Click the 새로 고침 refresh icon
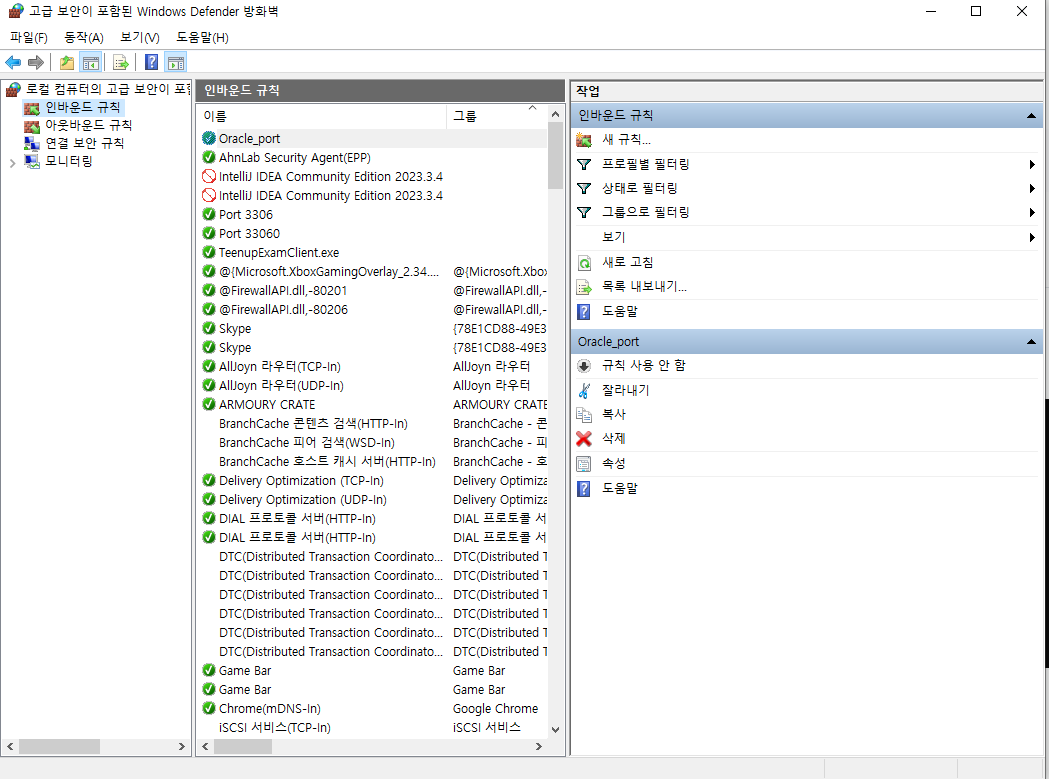The width and height of the screenshot is (1049, 779). (x=584, y=263)
